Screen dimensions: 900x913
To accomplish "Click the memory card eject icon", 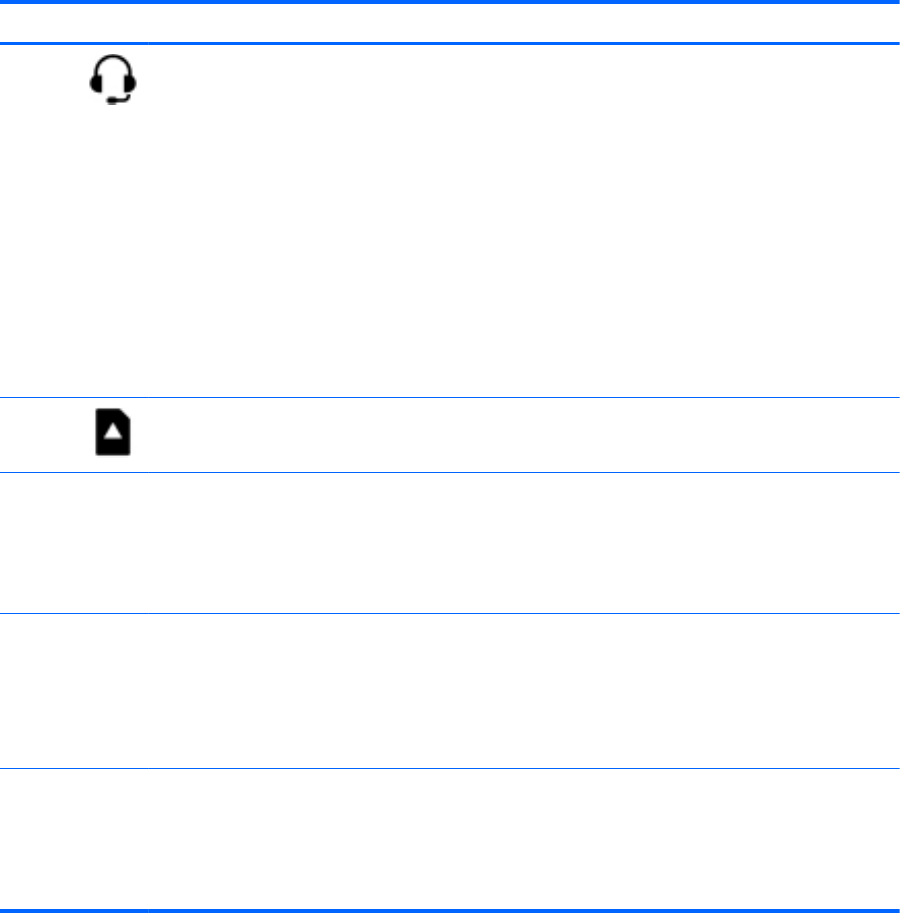I will pyautogui.click(x=115, y=437).
